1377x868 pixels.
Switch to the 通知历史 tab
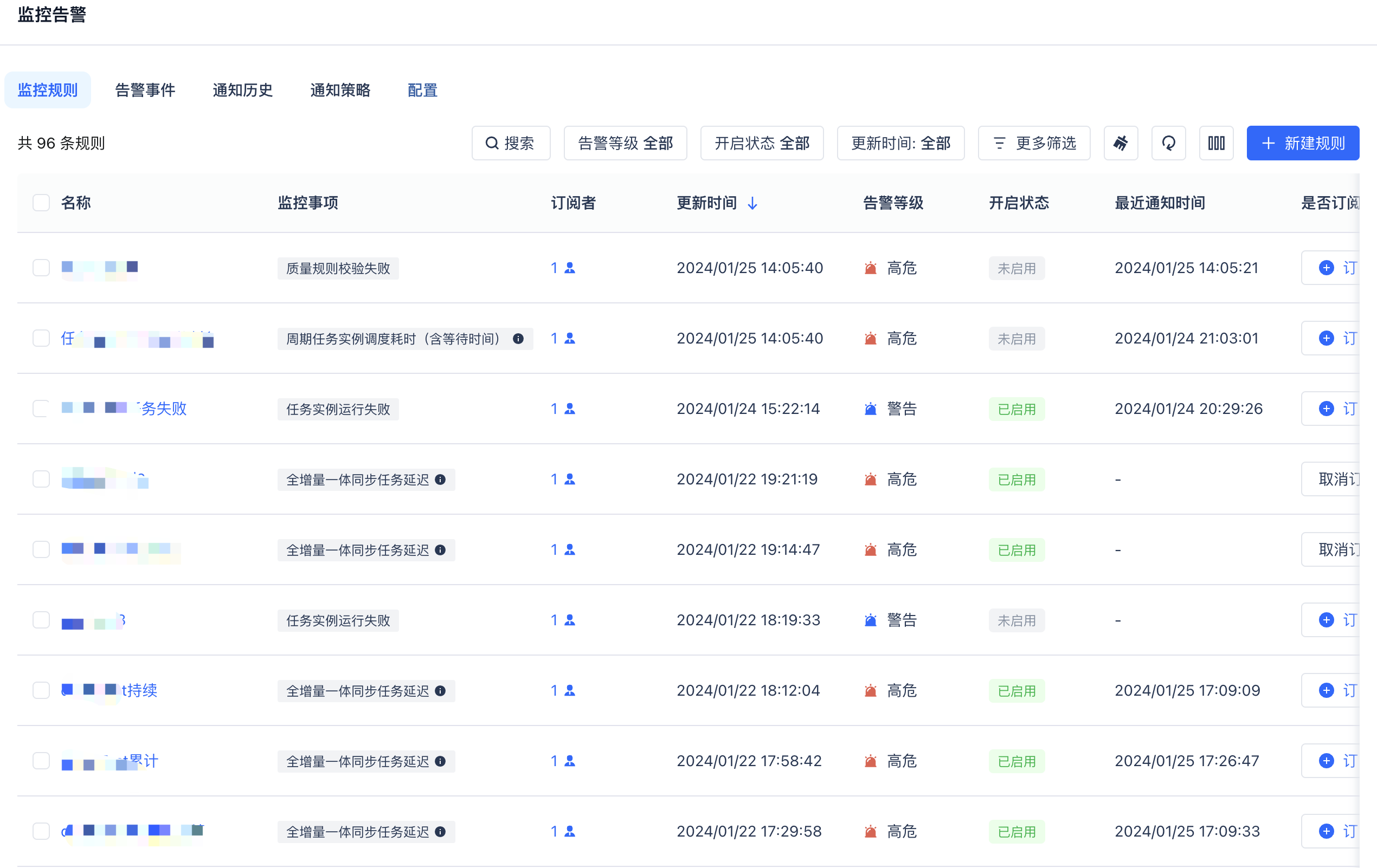242,90
